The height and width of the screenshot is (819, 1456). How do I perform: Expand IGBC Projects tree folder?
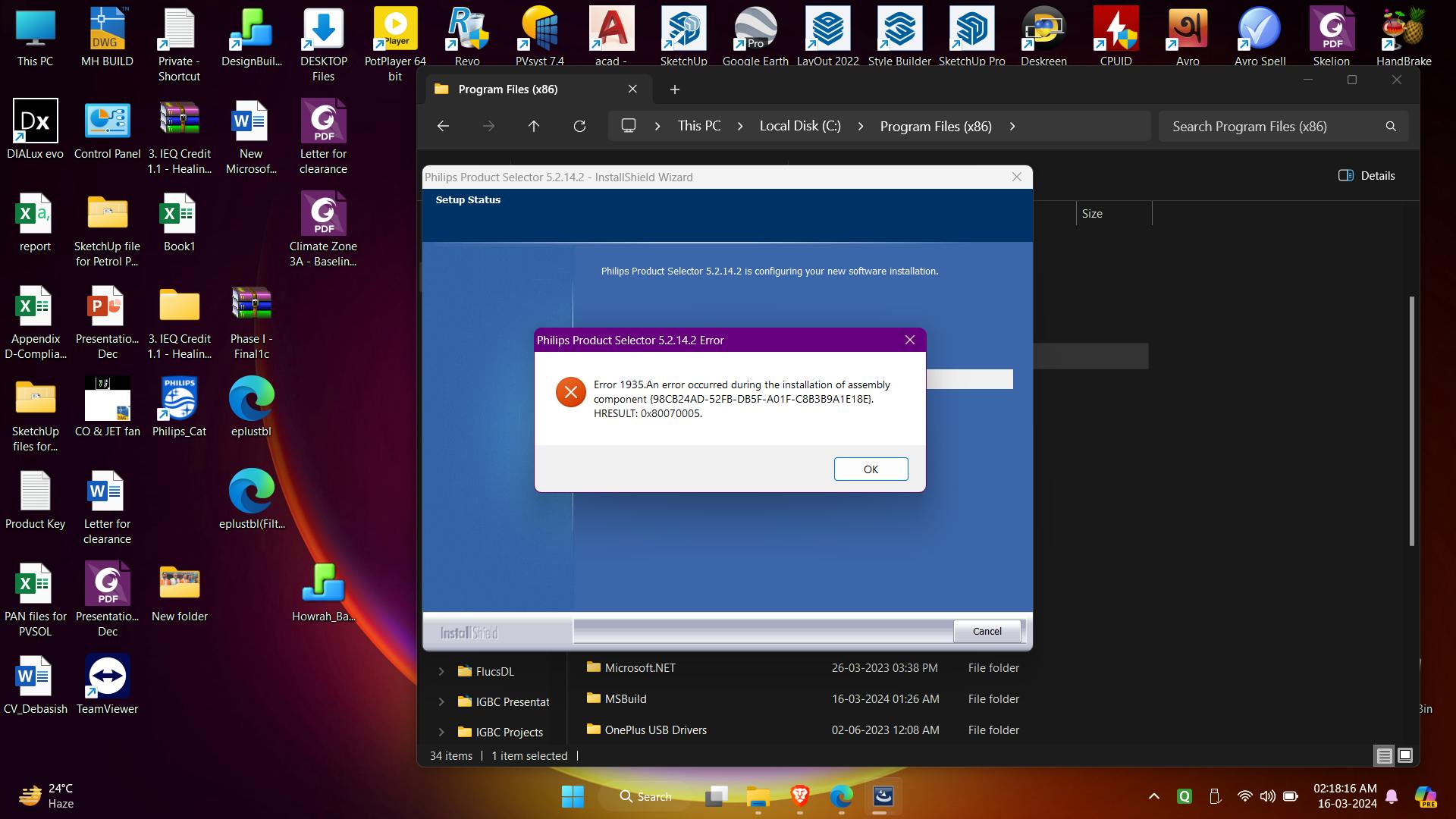click(x=441, y=732)
